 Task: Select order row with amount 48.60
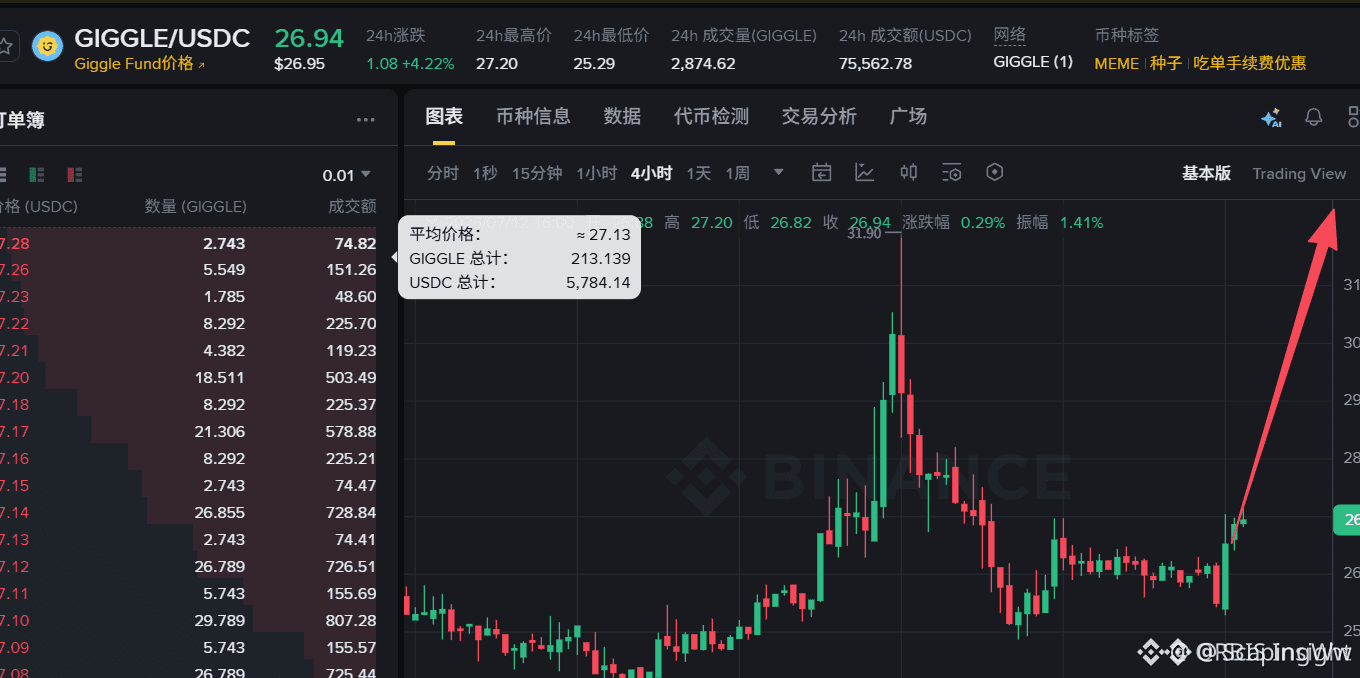click(188, 297)
